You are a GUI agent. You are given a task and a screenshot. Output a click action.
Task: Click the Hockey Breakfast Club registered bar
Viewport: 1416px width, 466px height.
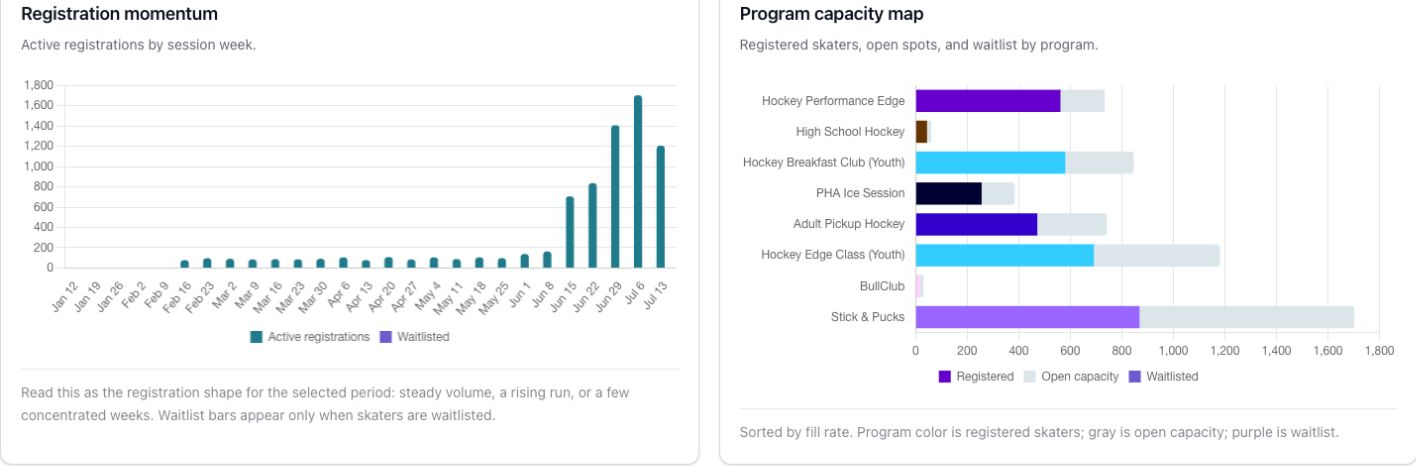point(990,162)
